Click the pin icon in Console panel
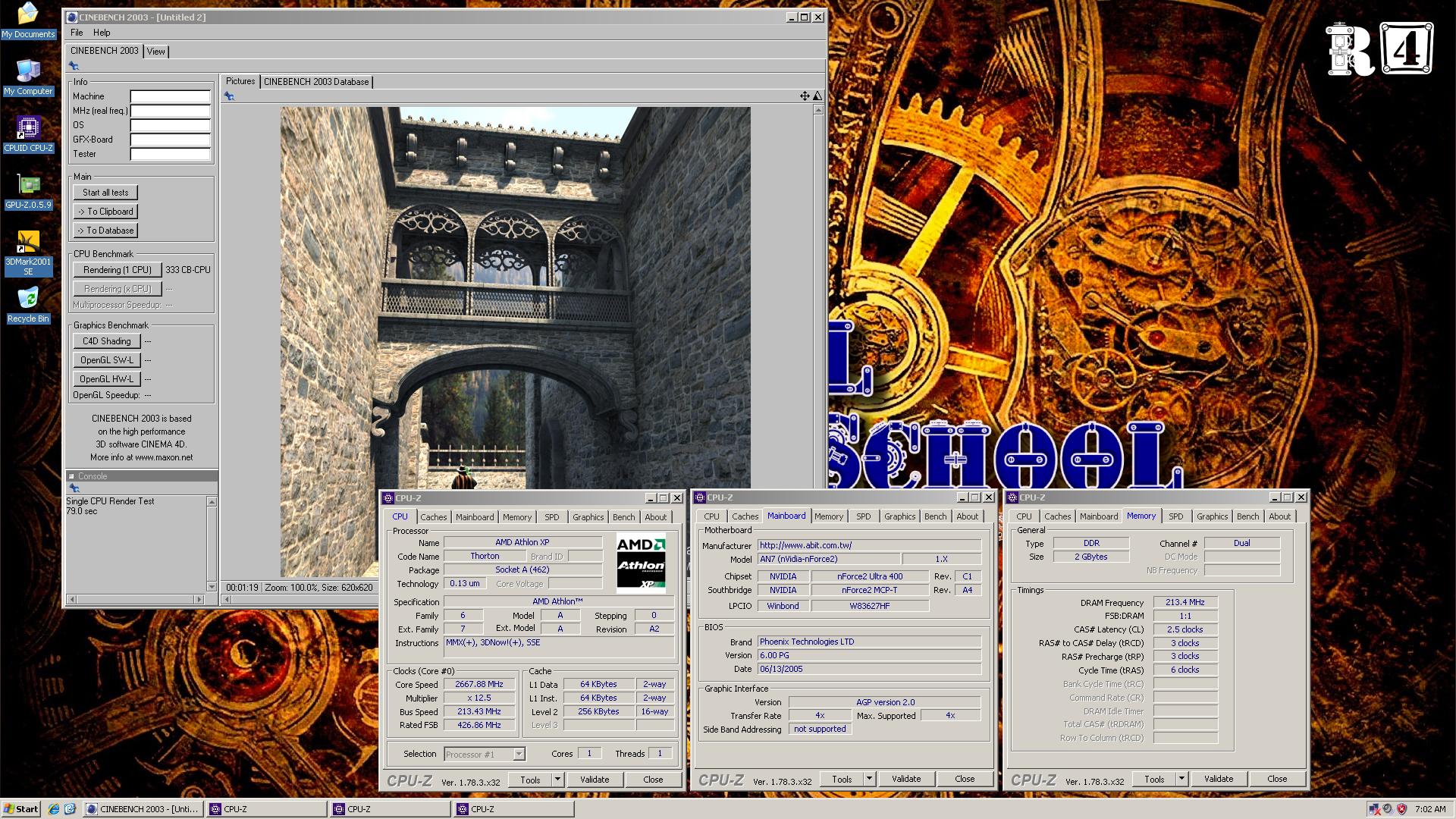This screenshot has height=819, width=1456. click(74, 488)
